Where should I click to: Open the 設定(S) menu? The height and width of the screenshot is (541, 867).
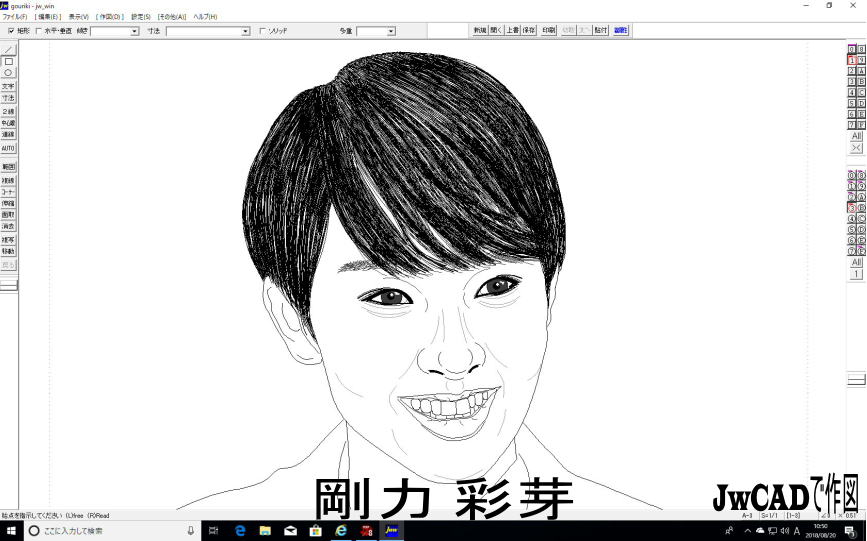[x=141, y=17]
